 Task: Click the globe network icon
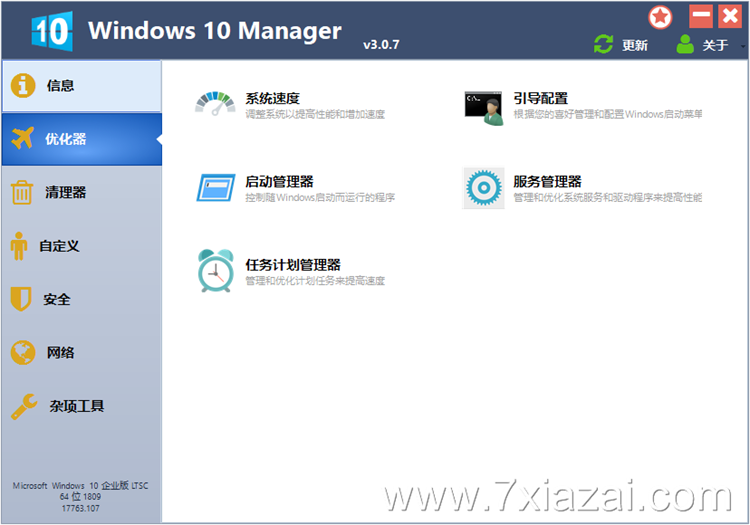(x=23, y=352)
